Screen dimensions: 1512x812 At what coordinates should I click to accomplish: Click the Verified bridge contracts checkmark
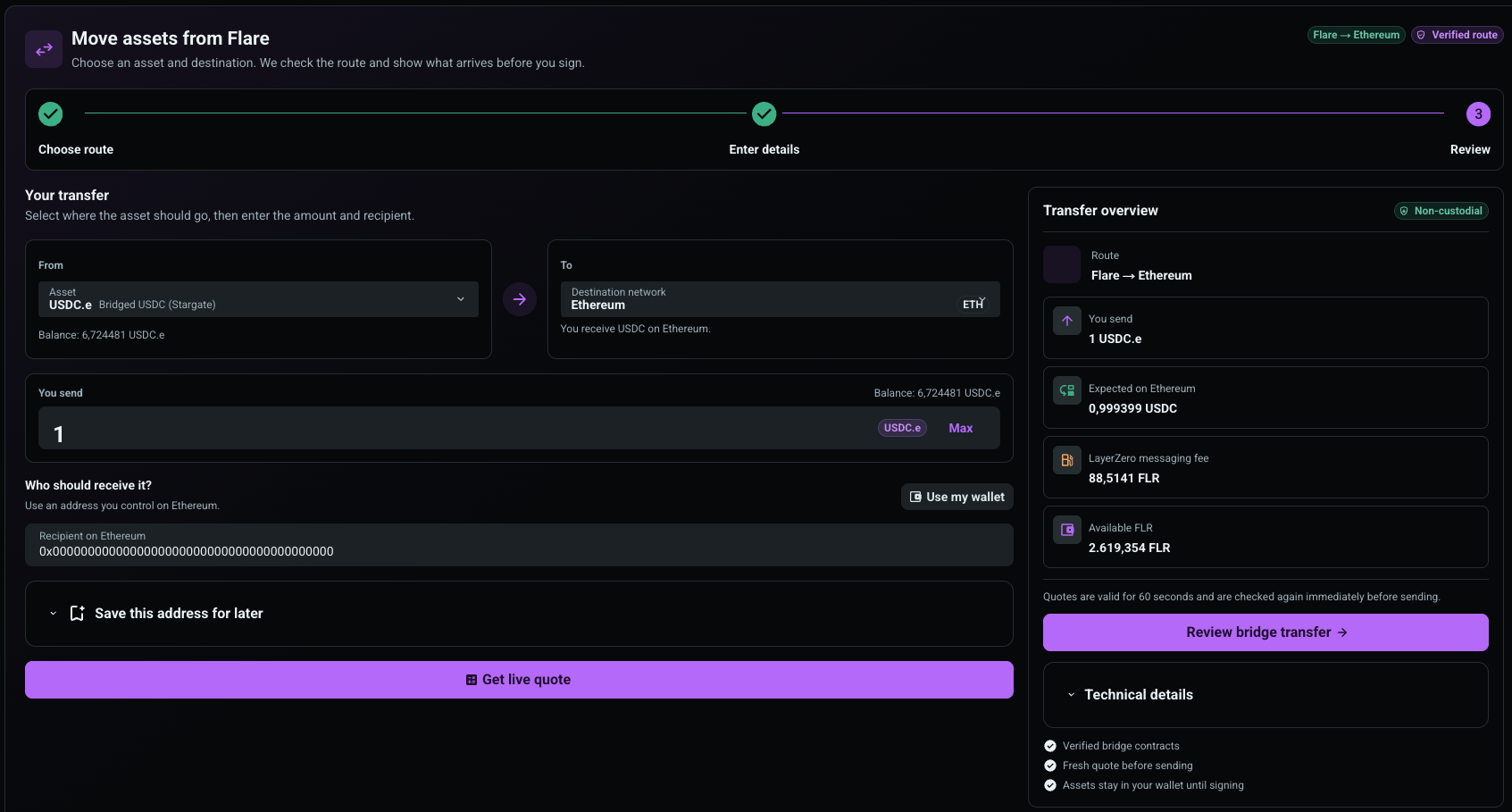click(x=1050, y=746)
